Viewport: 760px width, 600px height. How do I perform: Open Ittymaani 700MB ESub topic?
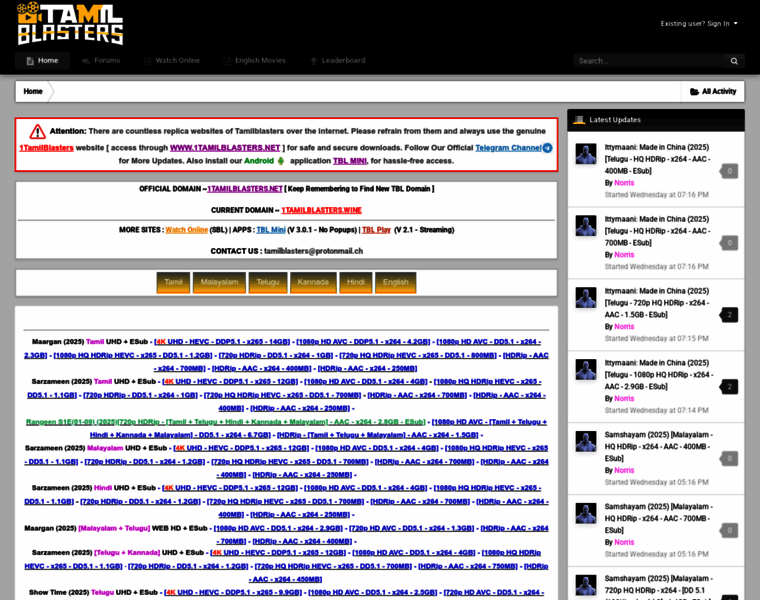click(x=657, y=231)
